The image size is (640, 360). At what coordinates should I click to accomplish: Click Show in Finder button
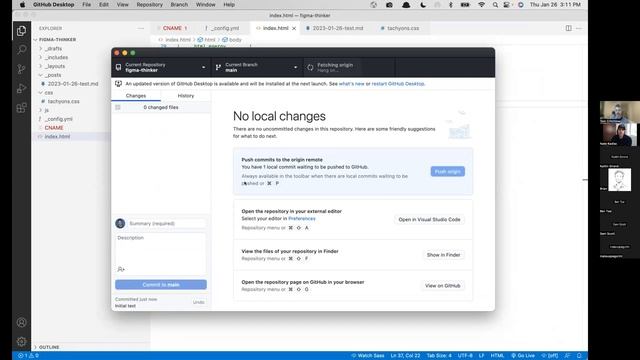443,255
